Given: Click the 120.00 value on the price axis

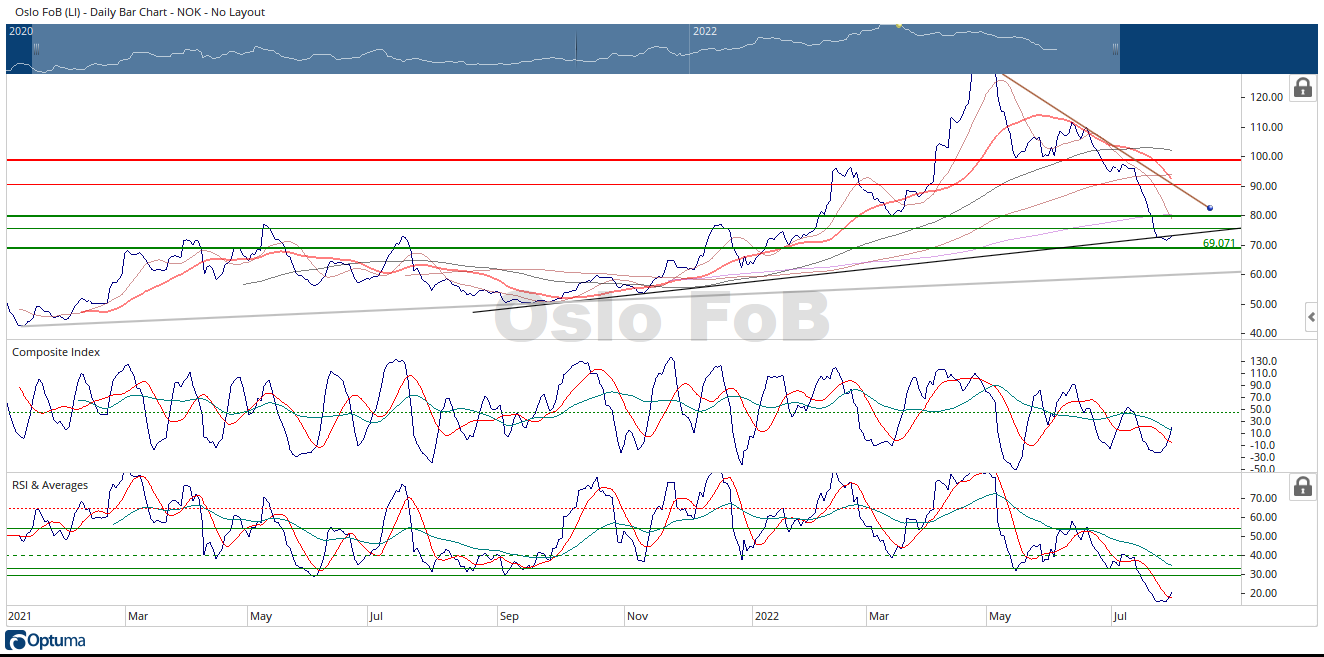Looking at the screenshot, I should click(x=1266, y=98).
